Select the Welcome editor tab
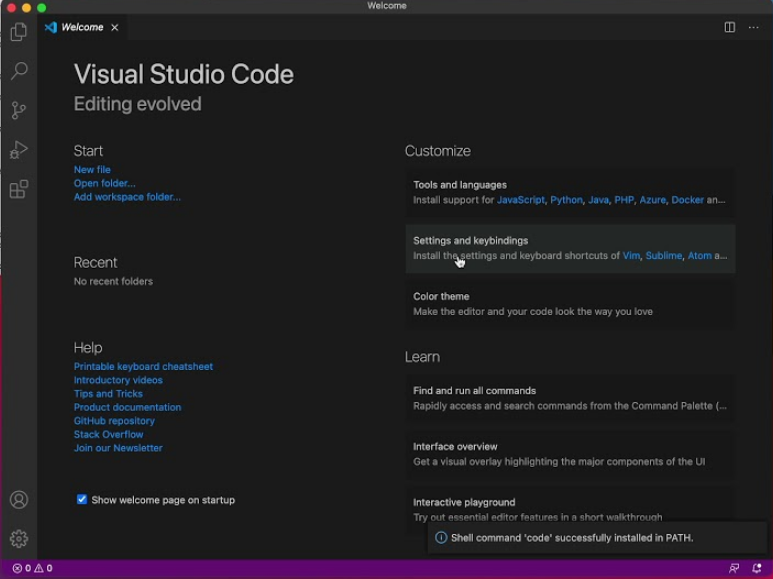 pos(82,27)
